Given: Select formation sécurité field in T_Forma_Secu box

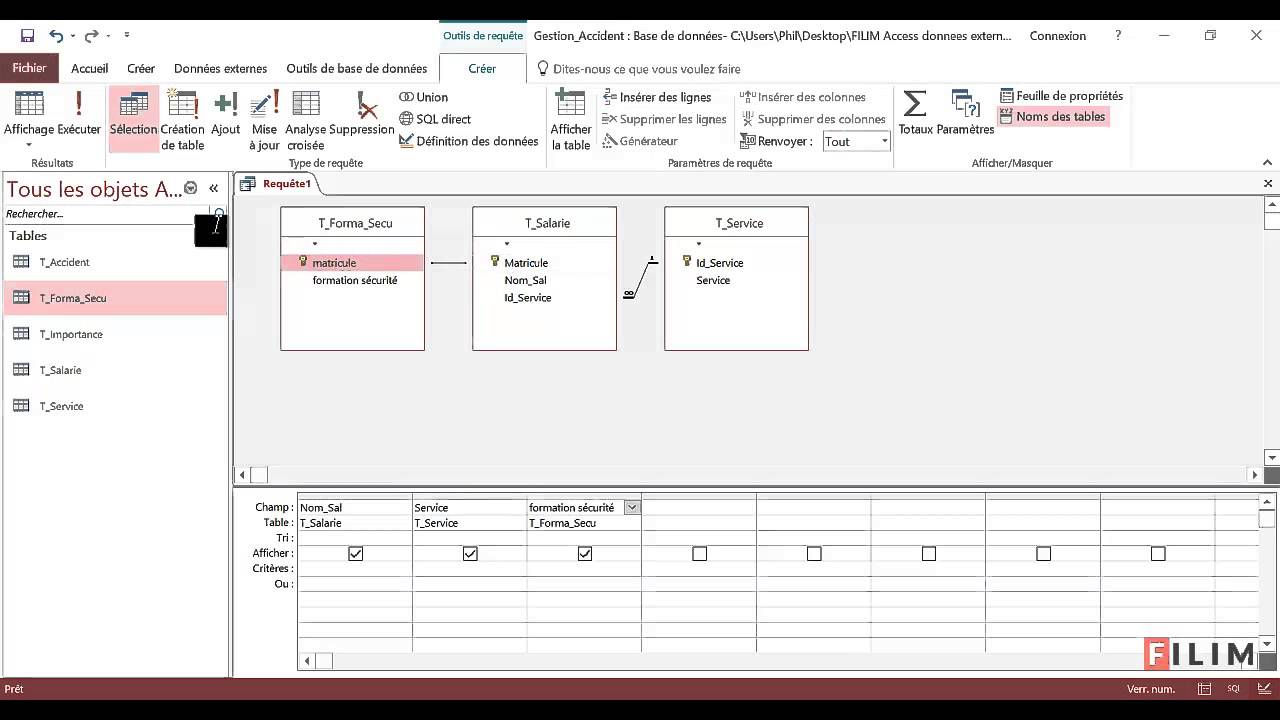Looking at the screenshot, I should [x=355, y=280].
